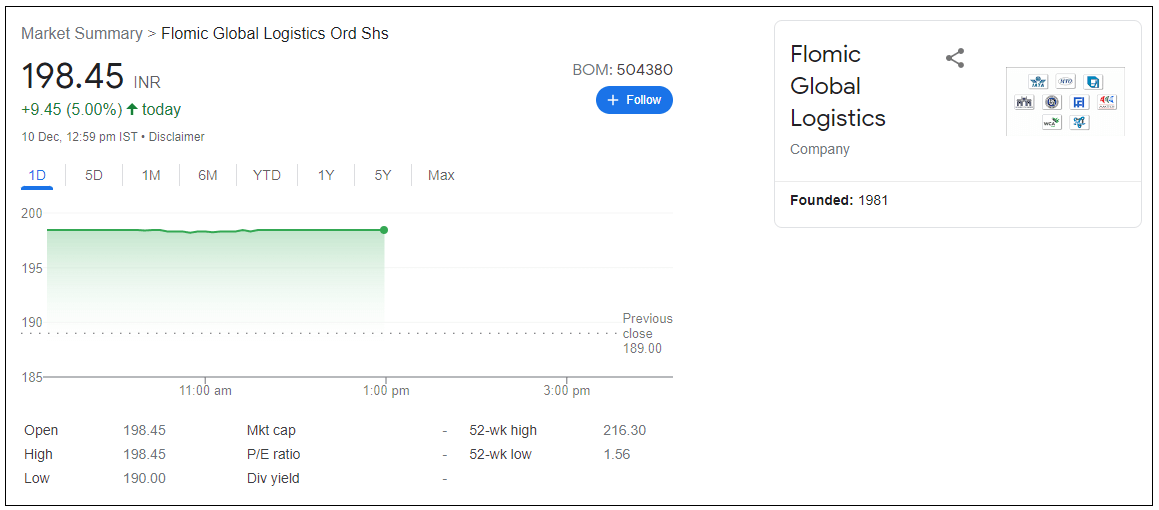Viewport: 1159px width, 510px height.
Task: Switch to the 1Y time range tab
Action: 326,175
